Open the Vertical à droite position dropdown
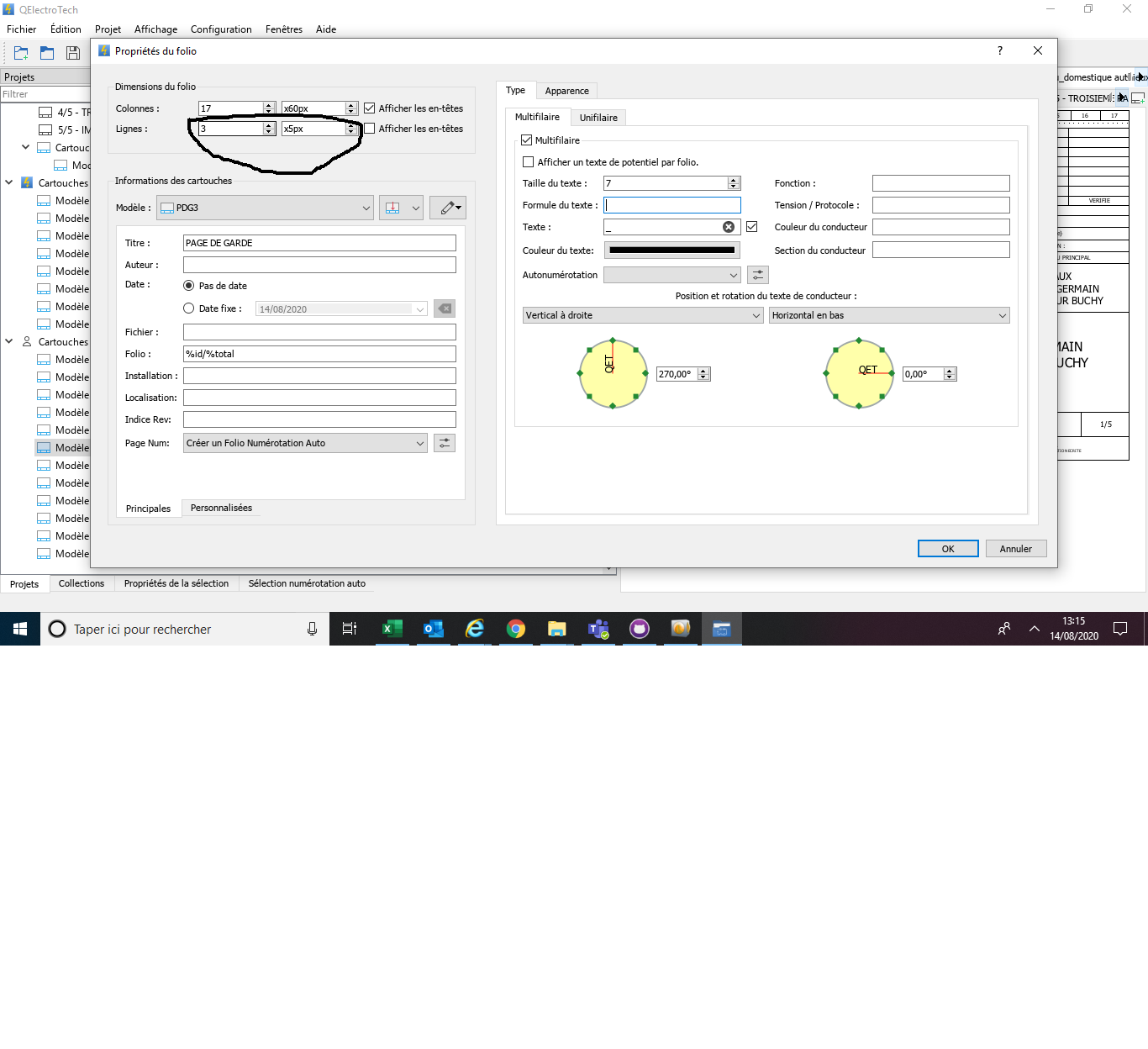Image resolution: width=1148 pixels, height=1049 pixels. pyautogui.click(x=643, y=315)
